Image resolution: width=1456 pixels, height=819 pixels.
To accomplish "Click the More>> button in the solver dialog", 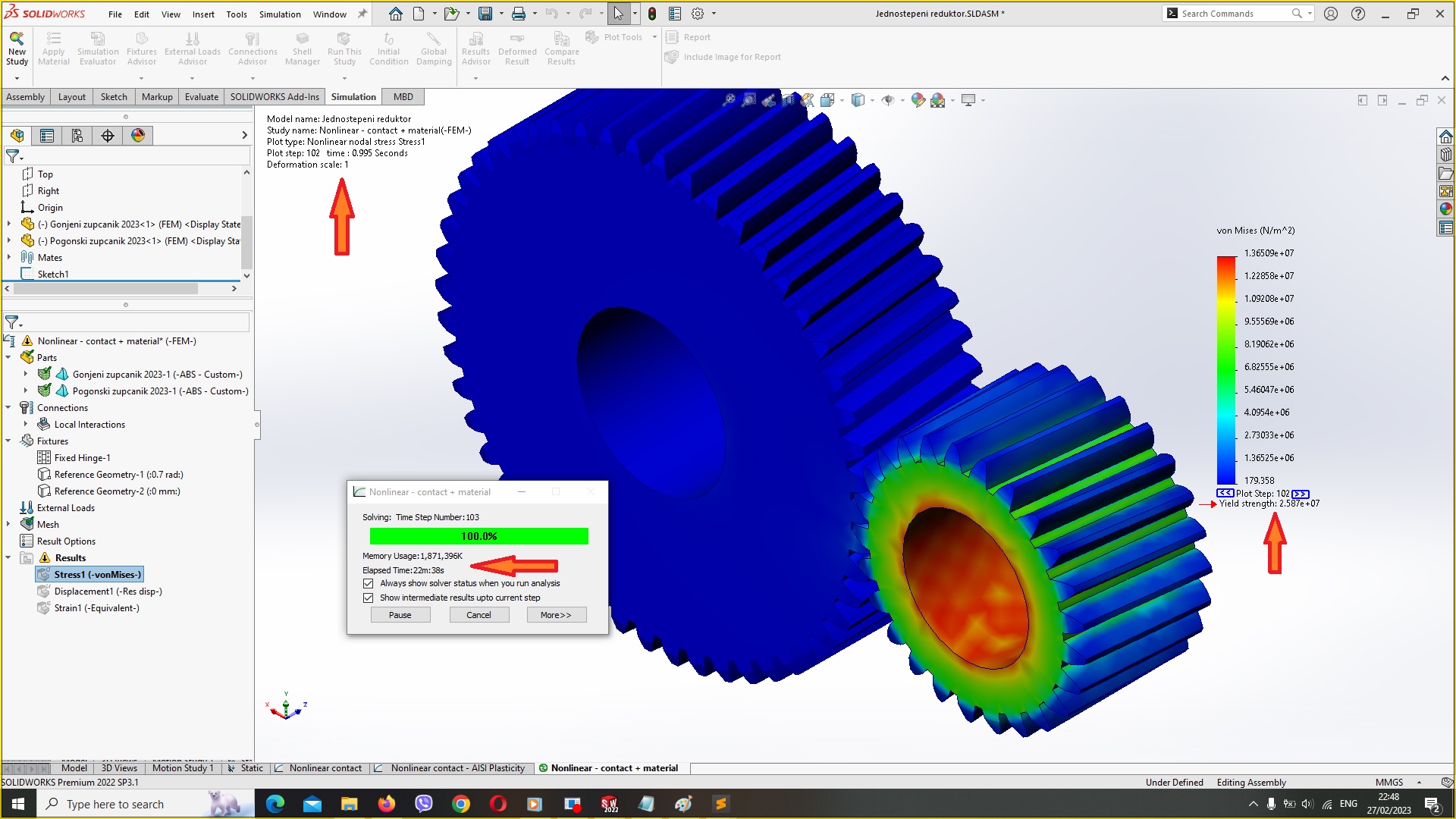I will tap(556, 616).
